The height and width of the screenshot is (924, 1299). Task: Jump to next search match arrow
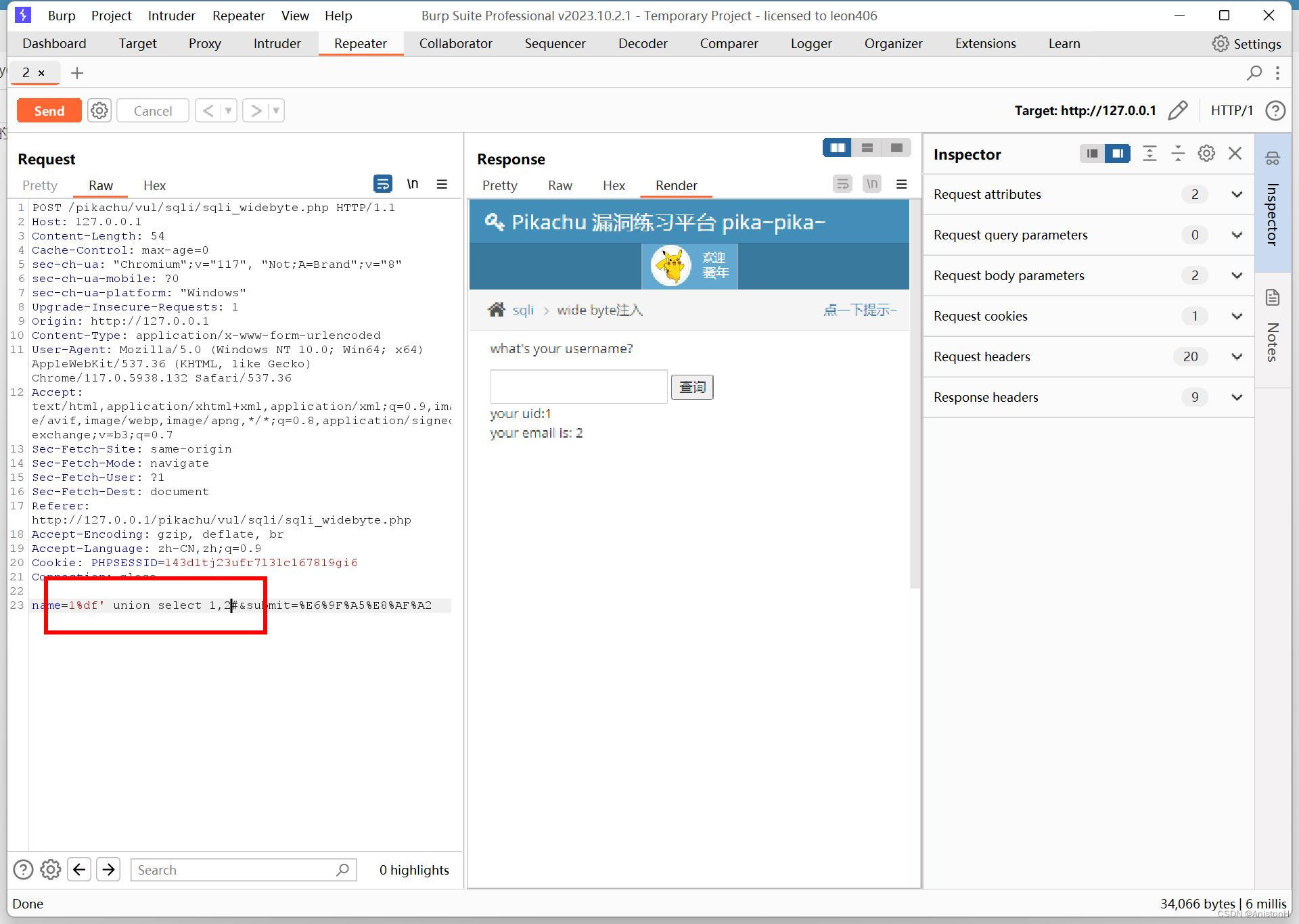(x=108, y=869)
